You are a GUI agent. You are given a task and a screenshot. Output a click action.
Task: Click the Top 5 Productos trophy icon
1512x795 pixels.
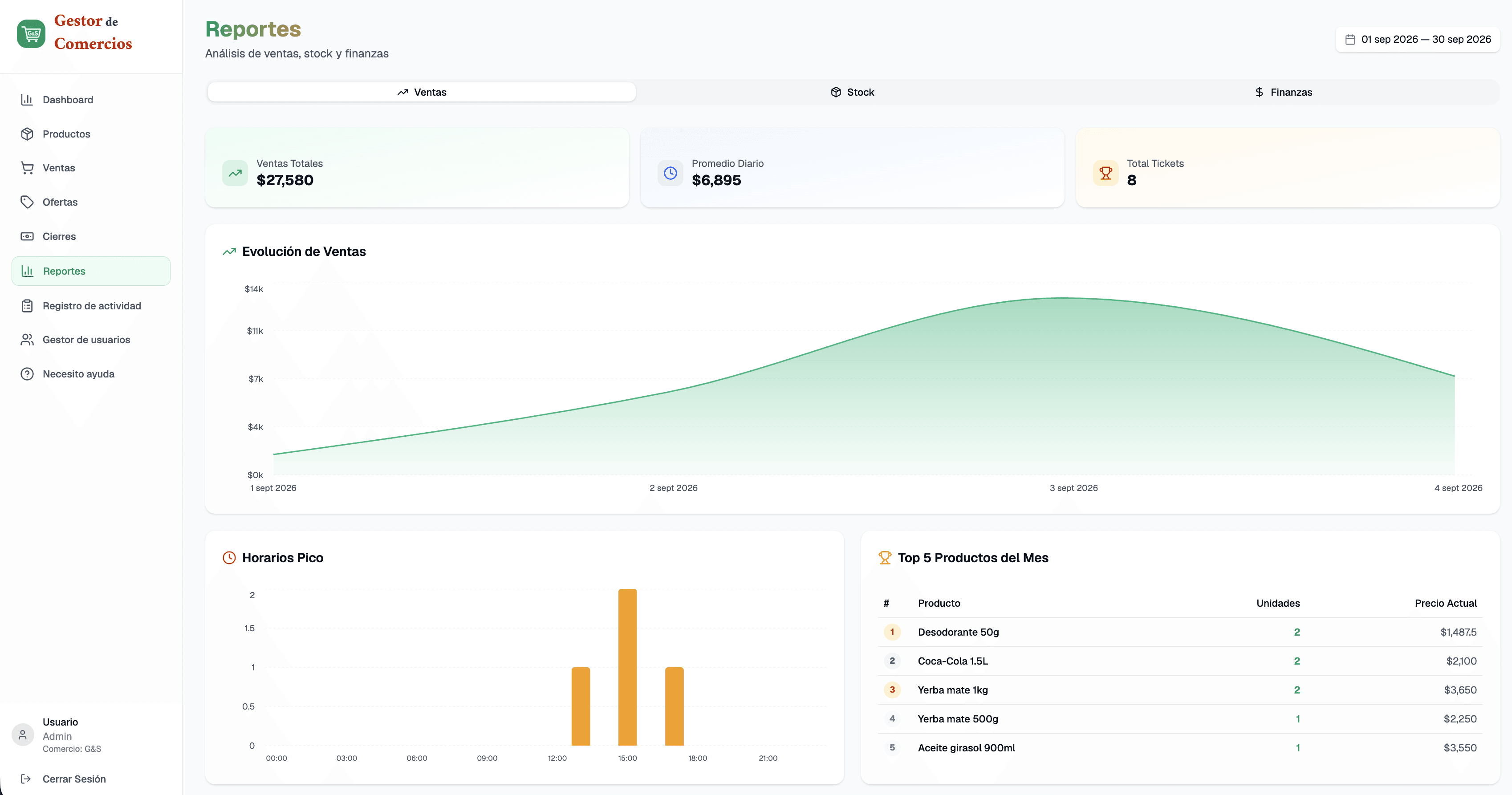coord(885,558)
